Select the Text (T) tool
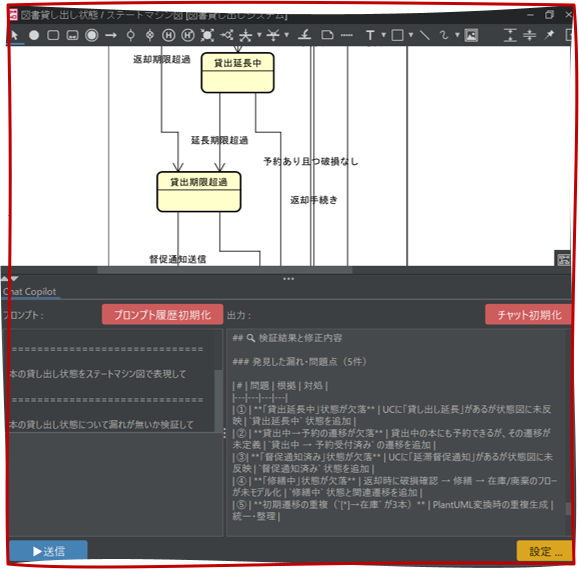 370,35
